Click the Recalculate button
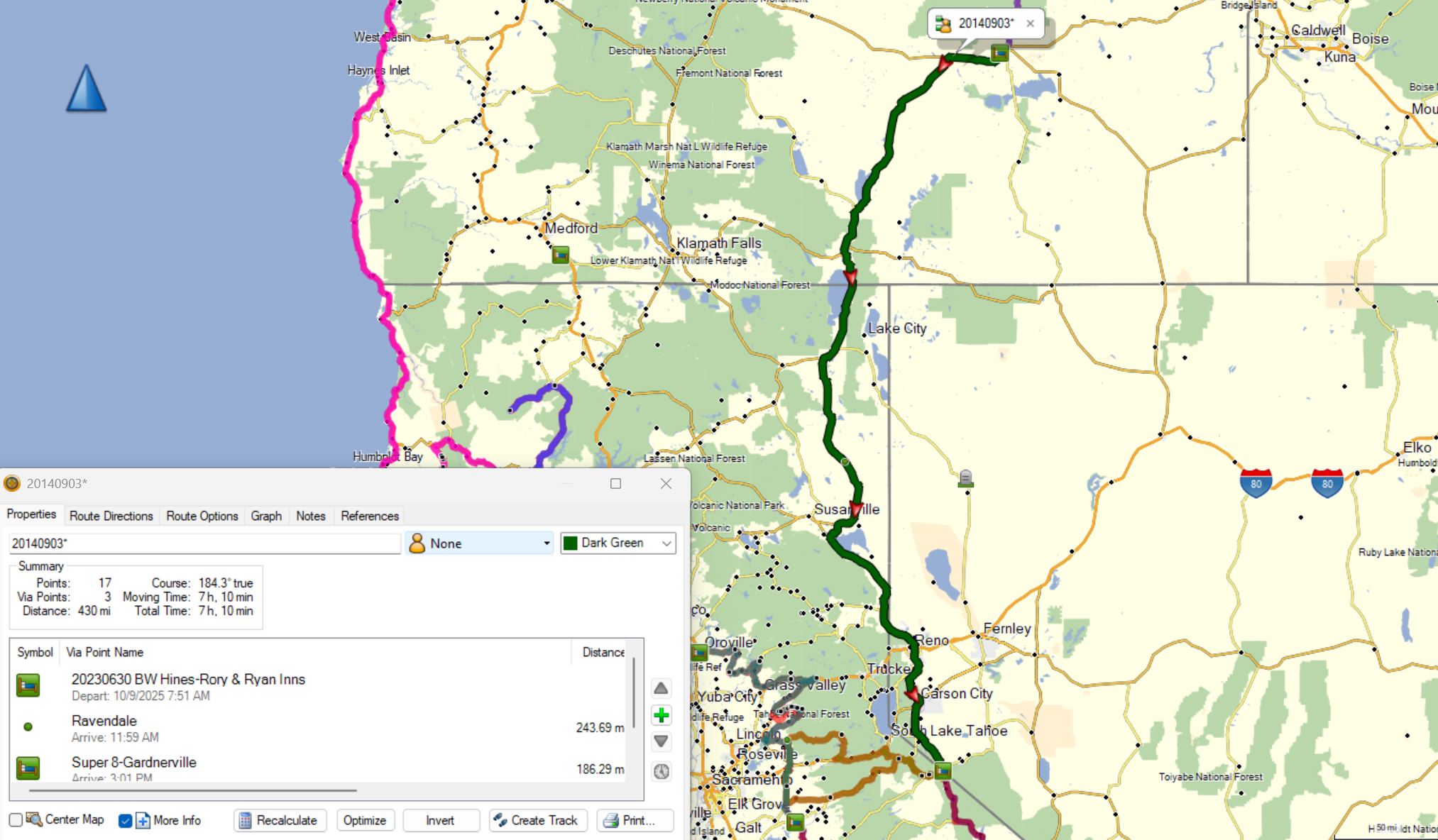The height and width of the screenshot is (840, 1438). 279,820
